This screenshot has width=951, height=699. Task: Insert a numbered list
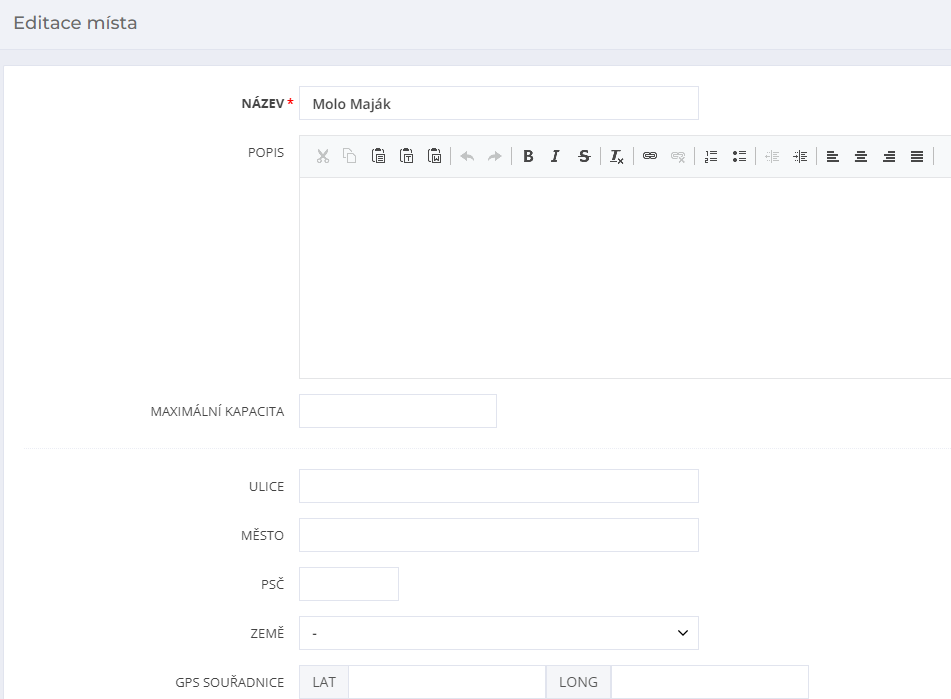[711, 156]
